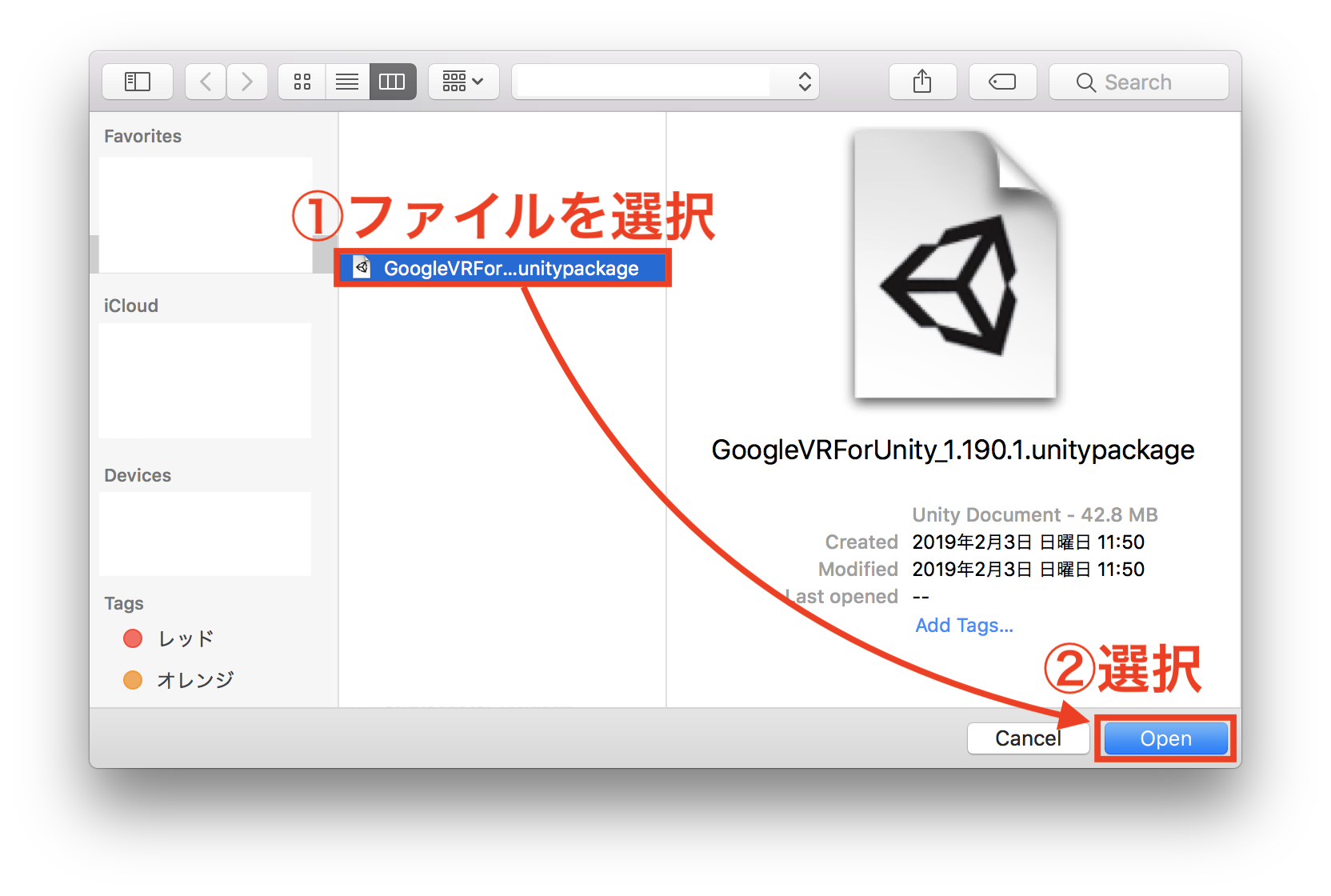Toggle the sidebar visibility button
Screen dimensions: 1331x896
(x=138, y=82)
